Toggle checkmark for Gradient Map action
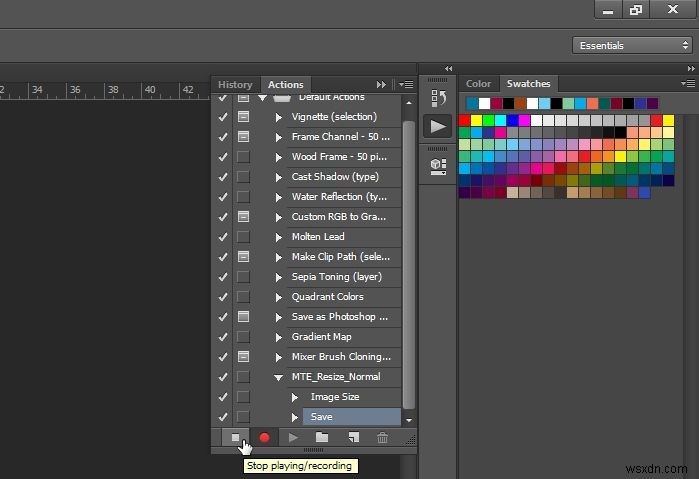The width and height of the screenshot is (699, 479). [x=223, y=337]
